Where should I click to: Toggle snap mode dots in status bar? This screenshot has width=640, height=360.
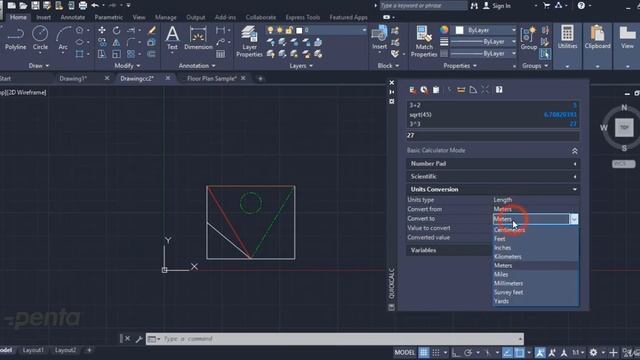(436, 353)
